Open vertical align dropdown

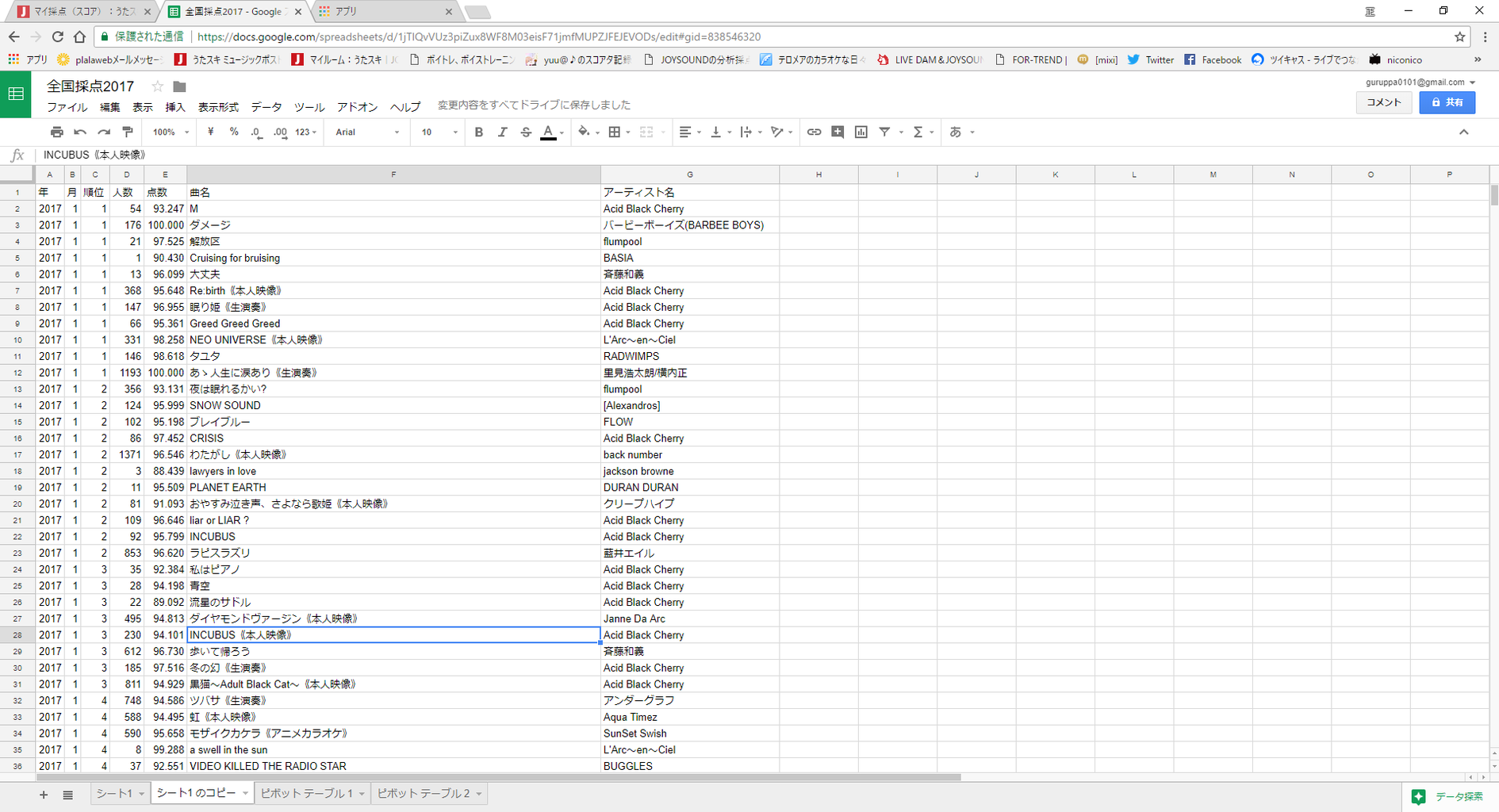click(x=720, y=132)
